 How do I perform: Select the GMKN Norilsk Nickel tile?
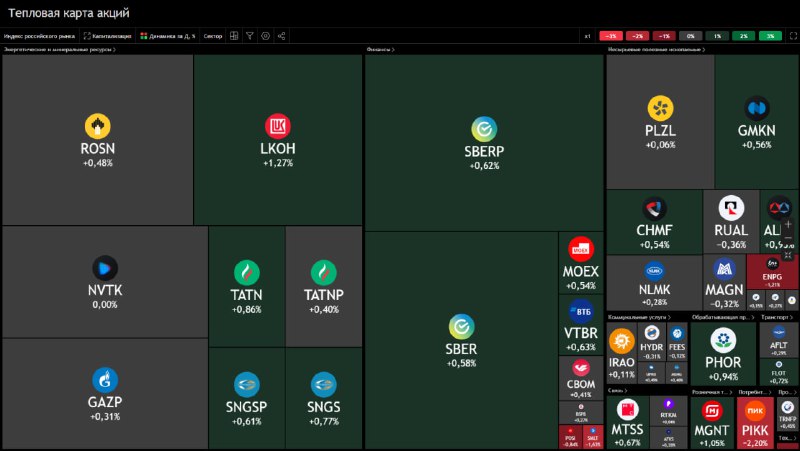tap(757, 122)
